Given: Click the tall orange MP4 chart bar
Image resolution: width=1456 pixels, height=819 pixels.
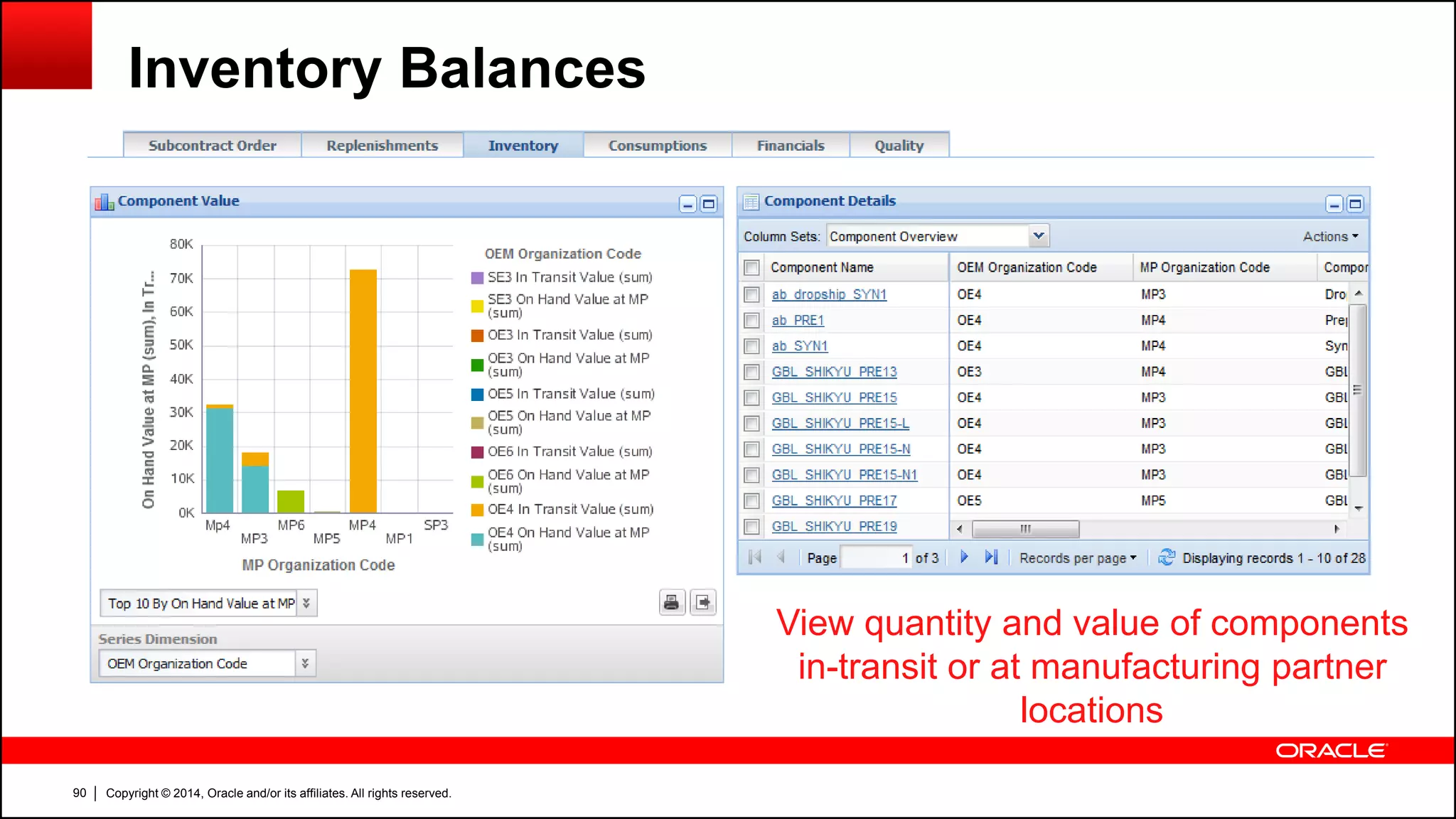Looking at the screenshot, I should pyautogui.click(x=363, y=391).
